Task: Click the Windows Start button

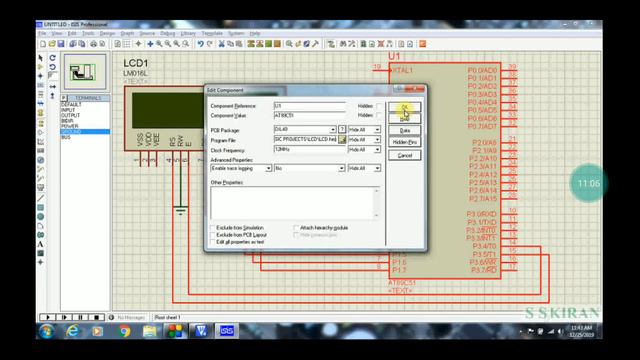Action: point(47,331)
